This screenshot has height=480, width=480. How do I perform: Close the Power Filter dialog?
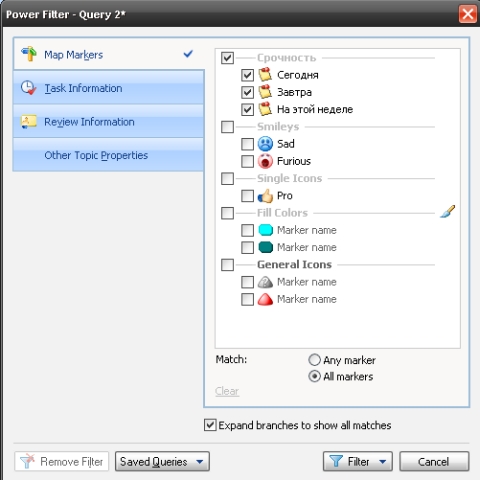coord(468,14)
